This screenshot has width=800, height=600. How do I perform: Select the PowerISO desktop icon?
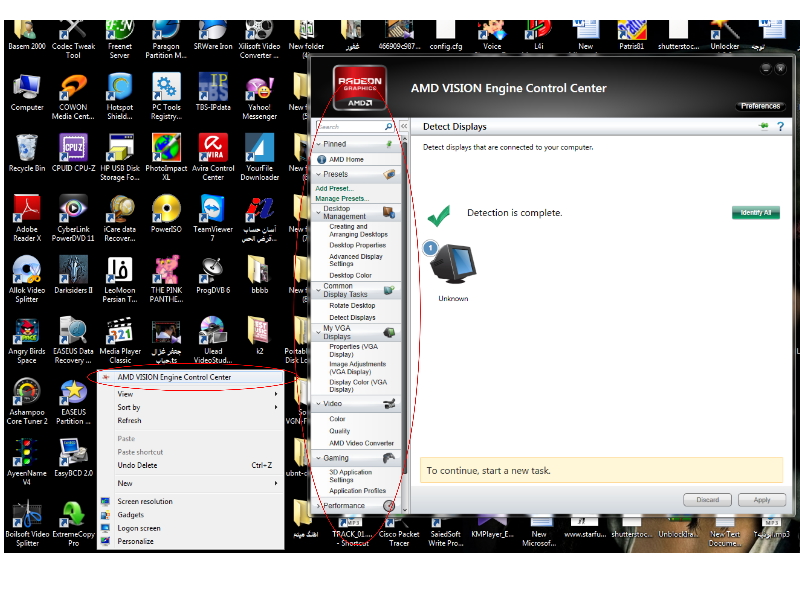pos(166,214)
